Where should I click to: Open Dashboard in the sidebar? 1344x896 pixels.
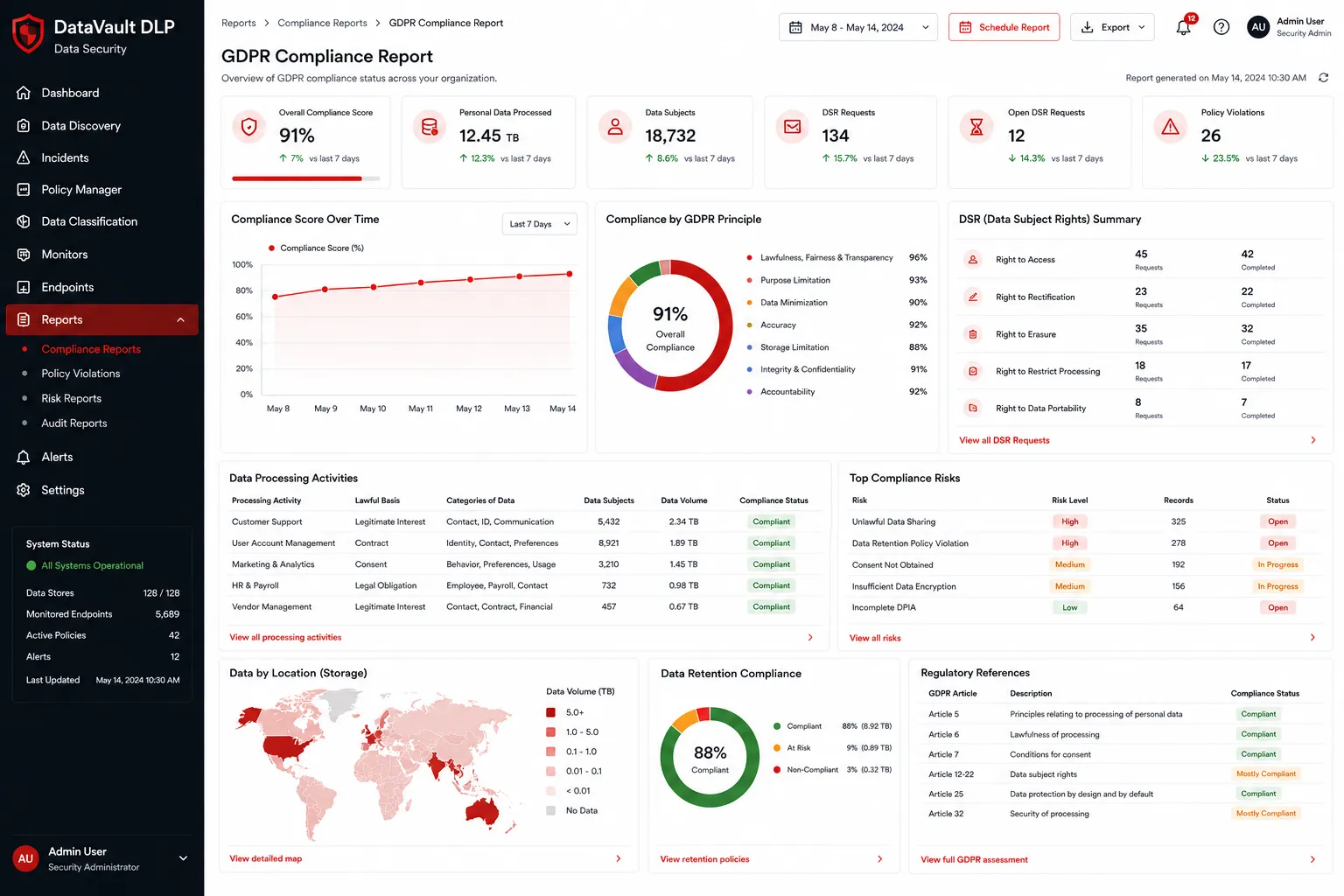pos(102,93)
